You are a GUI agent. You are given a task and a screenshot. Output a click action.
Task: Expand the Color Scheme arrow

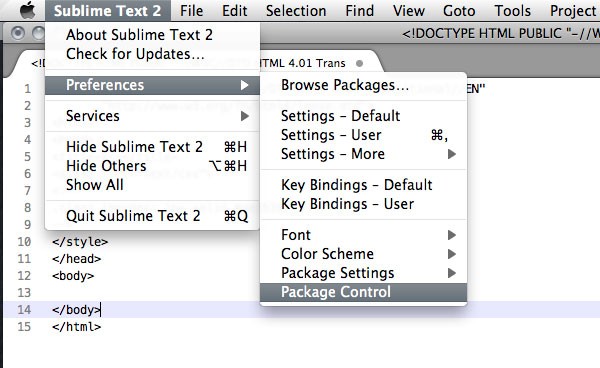tap(452, 254)
